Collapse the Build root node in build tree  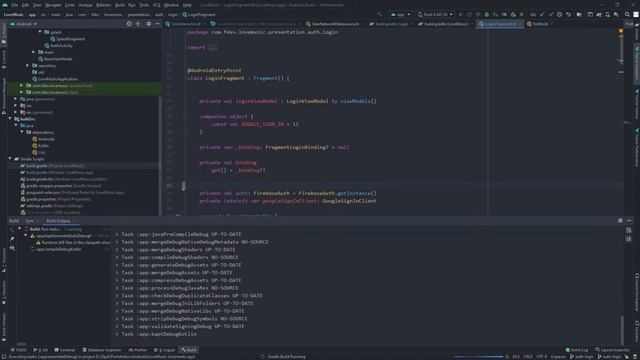click(x=20, y=229)
